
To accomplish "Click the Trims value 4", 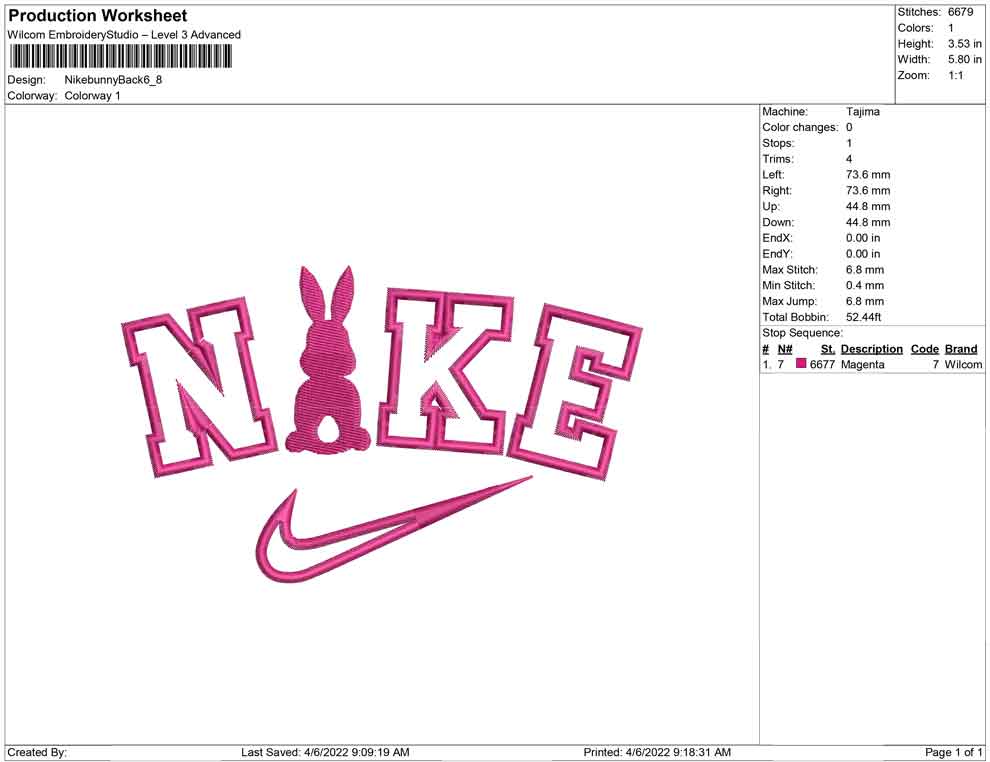I will [x=849, y=158].
